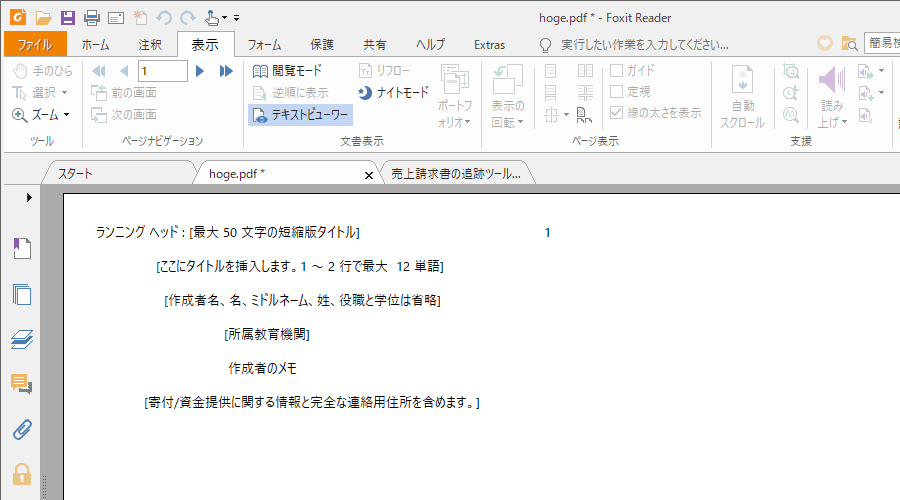The width and height of the screenshot is (900, 500).
Task: Expand the left navigation panel arrow
Action: click(x=29, y=197)
